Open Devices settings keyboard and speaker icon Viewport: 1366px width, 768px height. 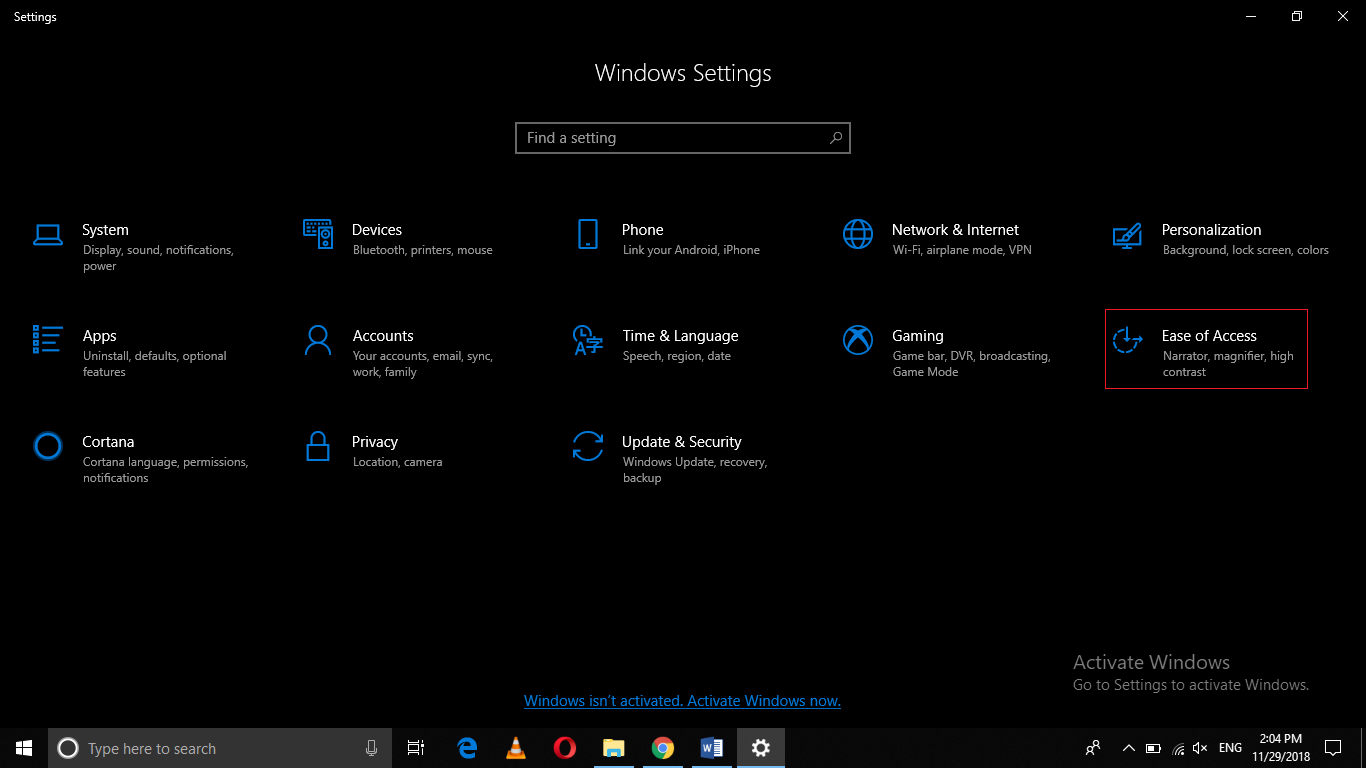[x=318, y=234]
